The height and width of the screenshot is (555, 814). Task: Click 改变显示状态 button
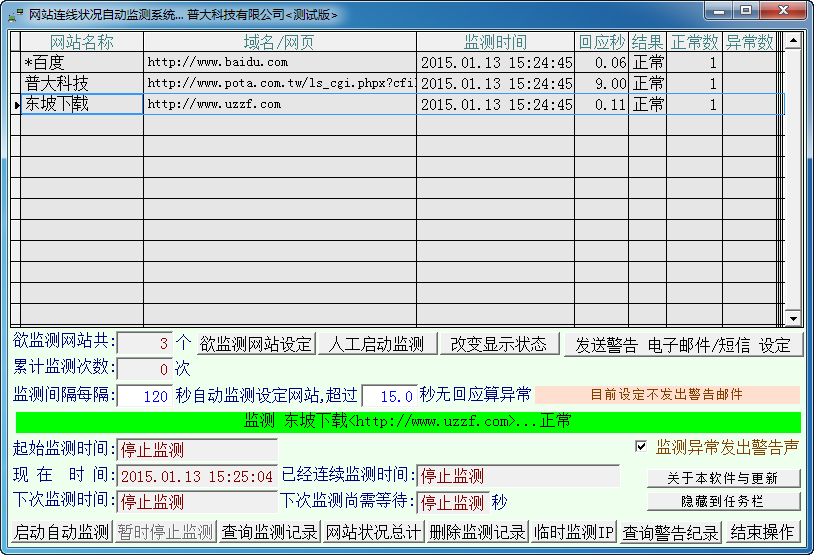pos(499,344)
